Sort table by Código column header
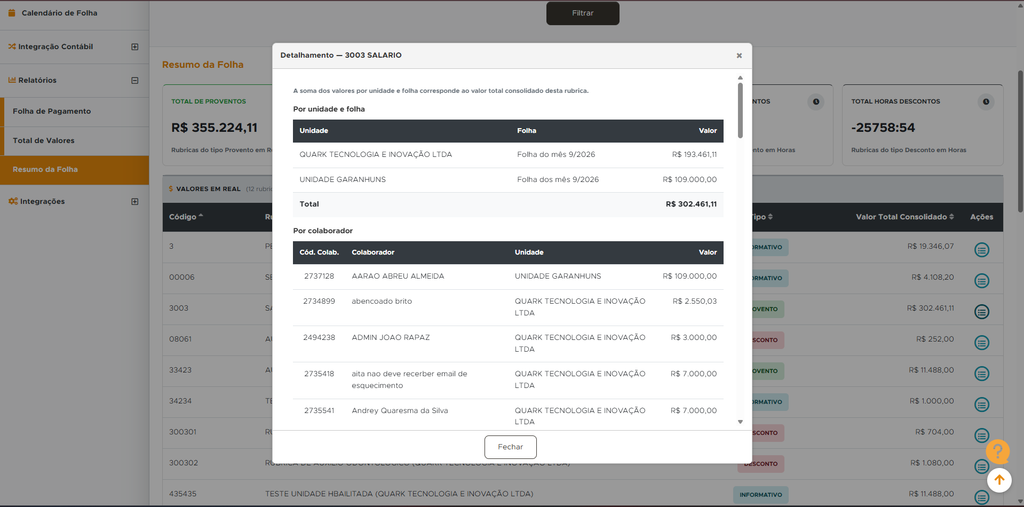The height and width of the screenshot is (507, 1024). (185, 216)
